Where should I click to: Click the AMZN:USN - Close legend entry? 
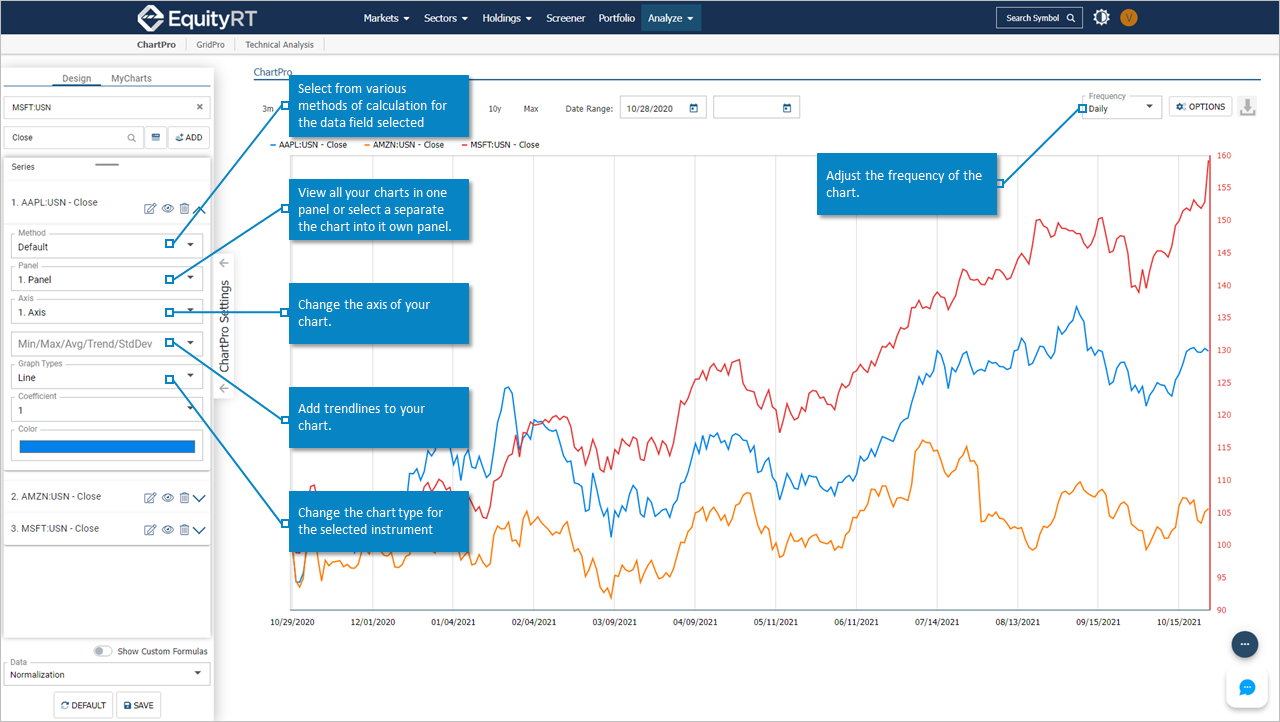click(403, 145)
